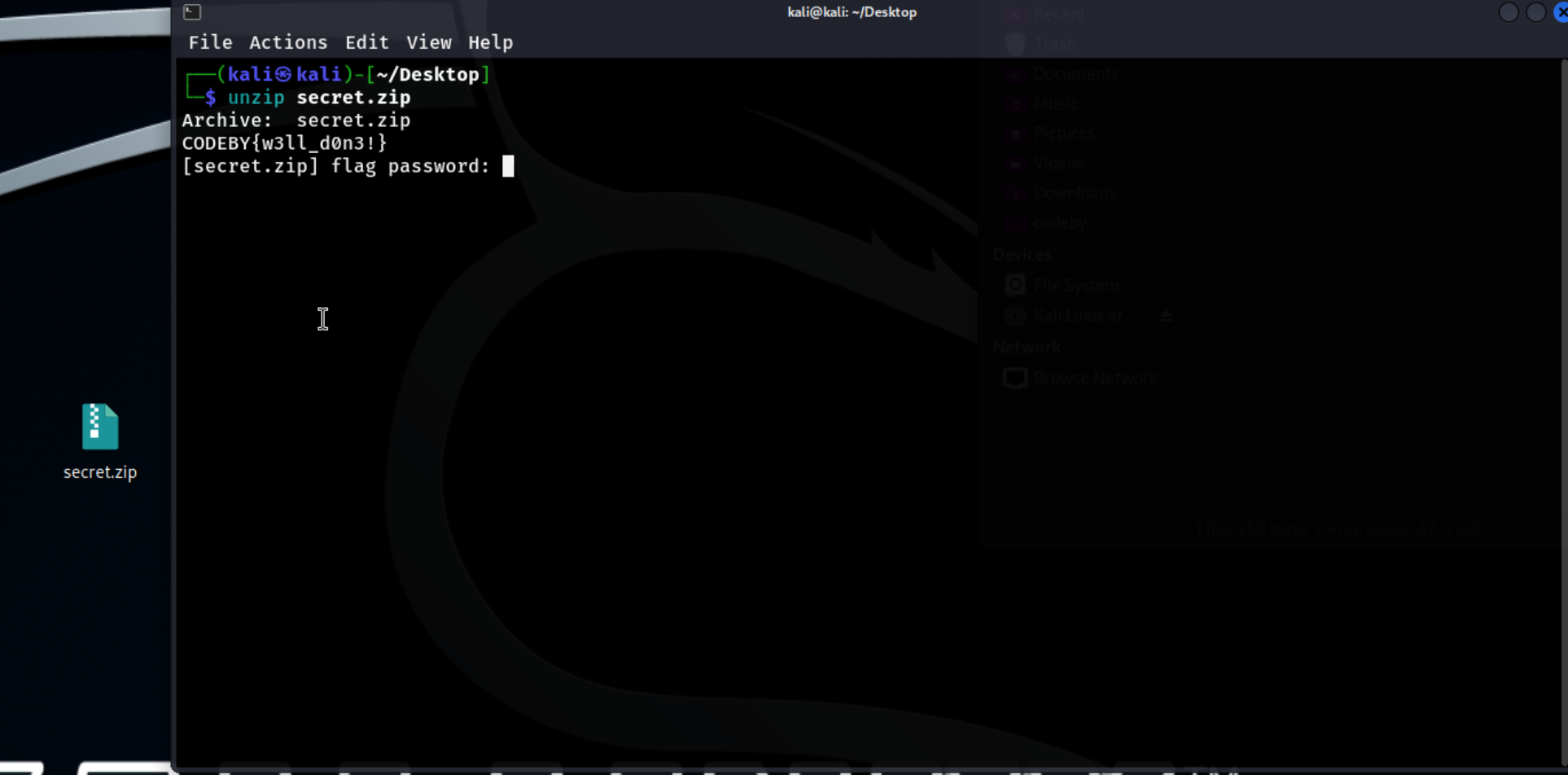Select the secret.zip archive on the desktop
Viewport: 1568px width, 775px height.
(x=100, y=442)
